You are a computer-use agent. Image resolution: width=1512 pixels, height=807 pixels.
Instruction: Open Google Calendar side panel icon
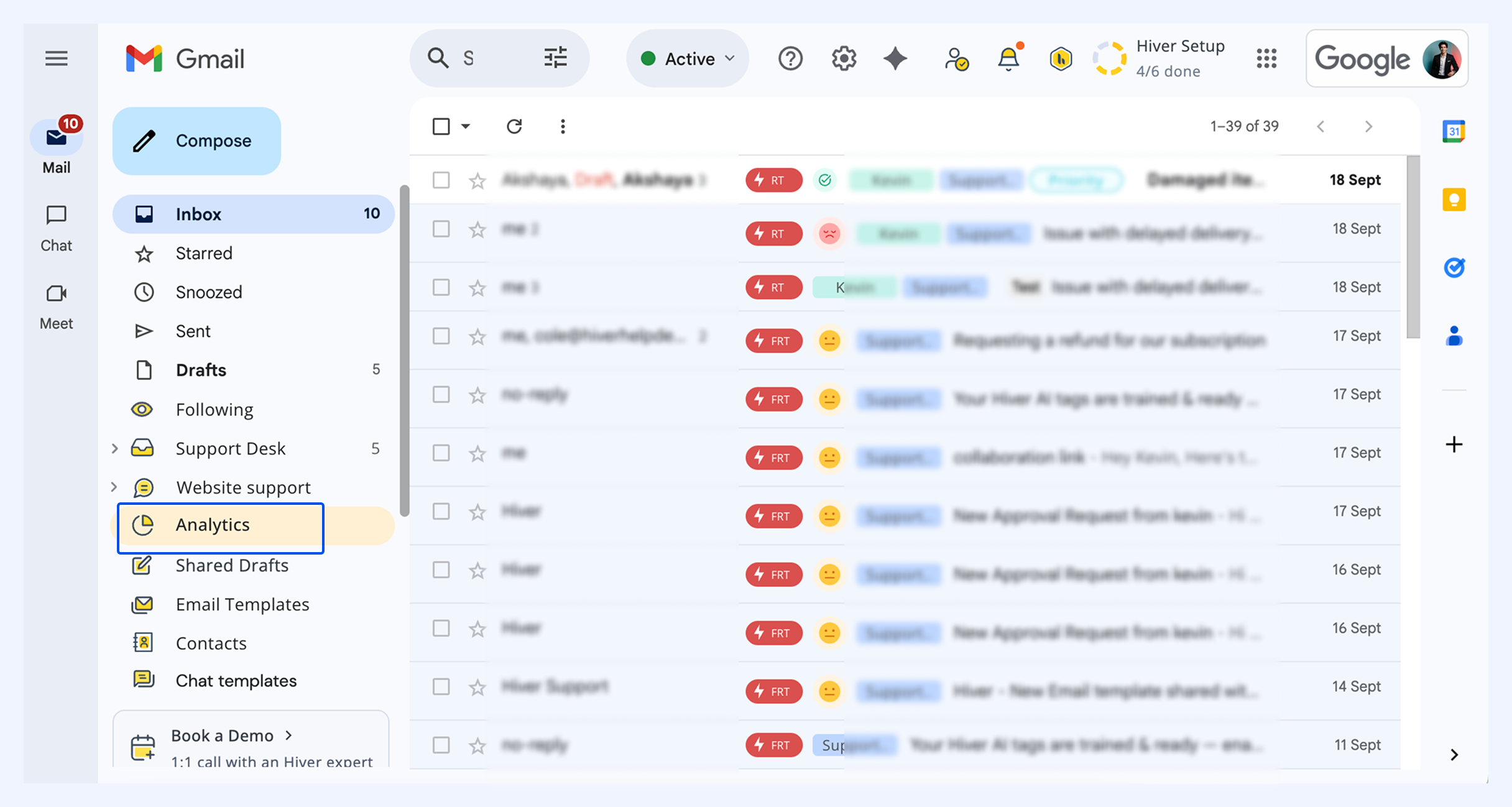1454,131
